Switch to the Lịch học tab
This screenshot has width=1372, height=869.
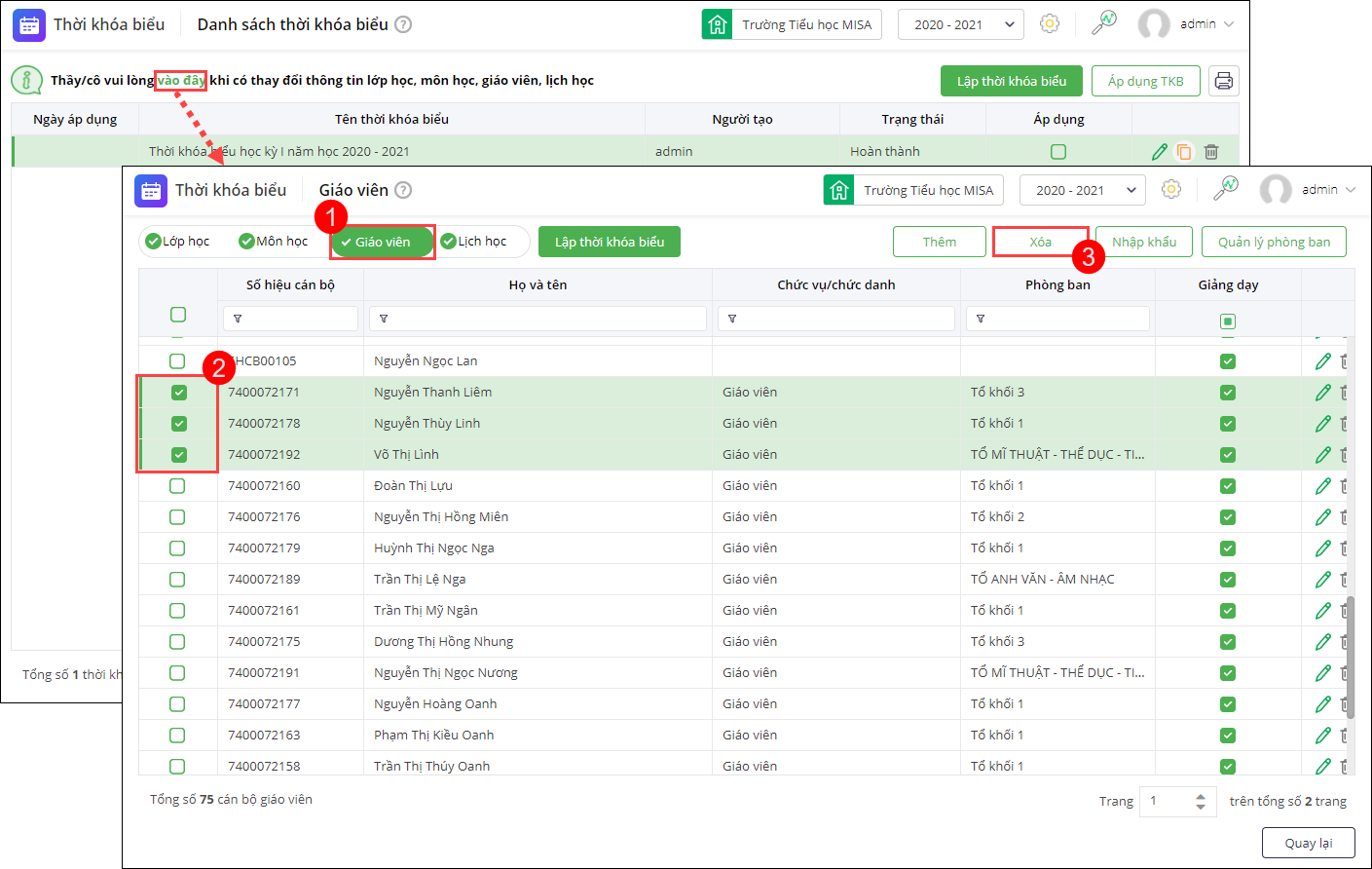474,242
